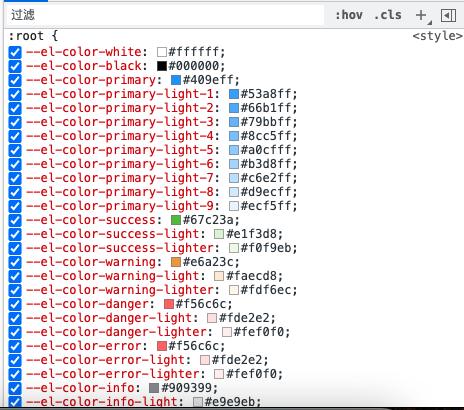Open the .cls element classes panel
Image resolution: width=464 pixels, height=410 pixels.
click(388, 15)
